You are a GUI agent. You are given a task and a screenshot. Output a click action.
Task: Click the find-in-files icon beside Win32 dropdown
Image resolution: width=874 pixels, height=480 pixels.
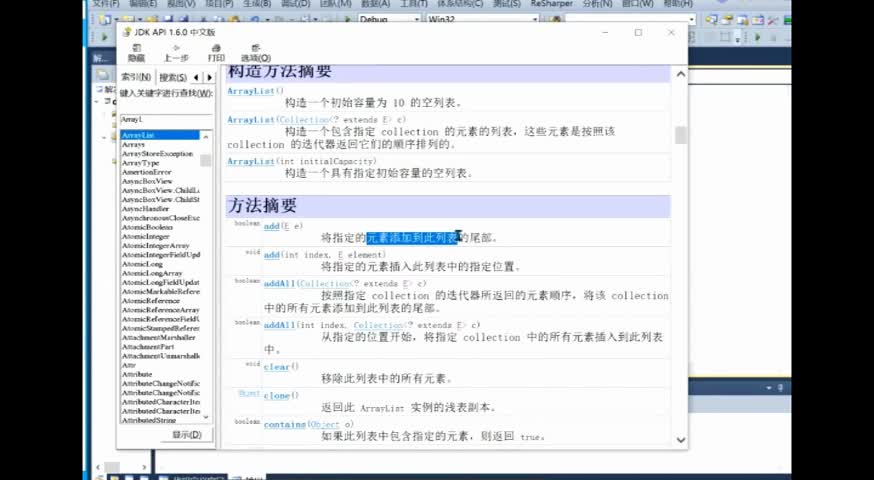pos(555,20)
